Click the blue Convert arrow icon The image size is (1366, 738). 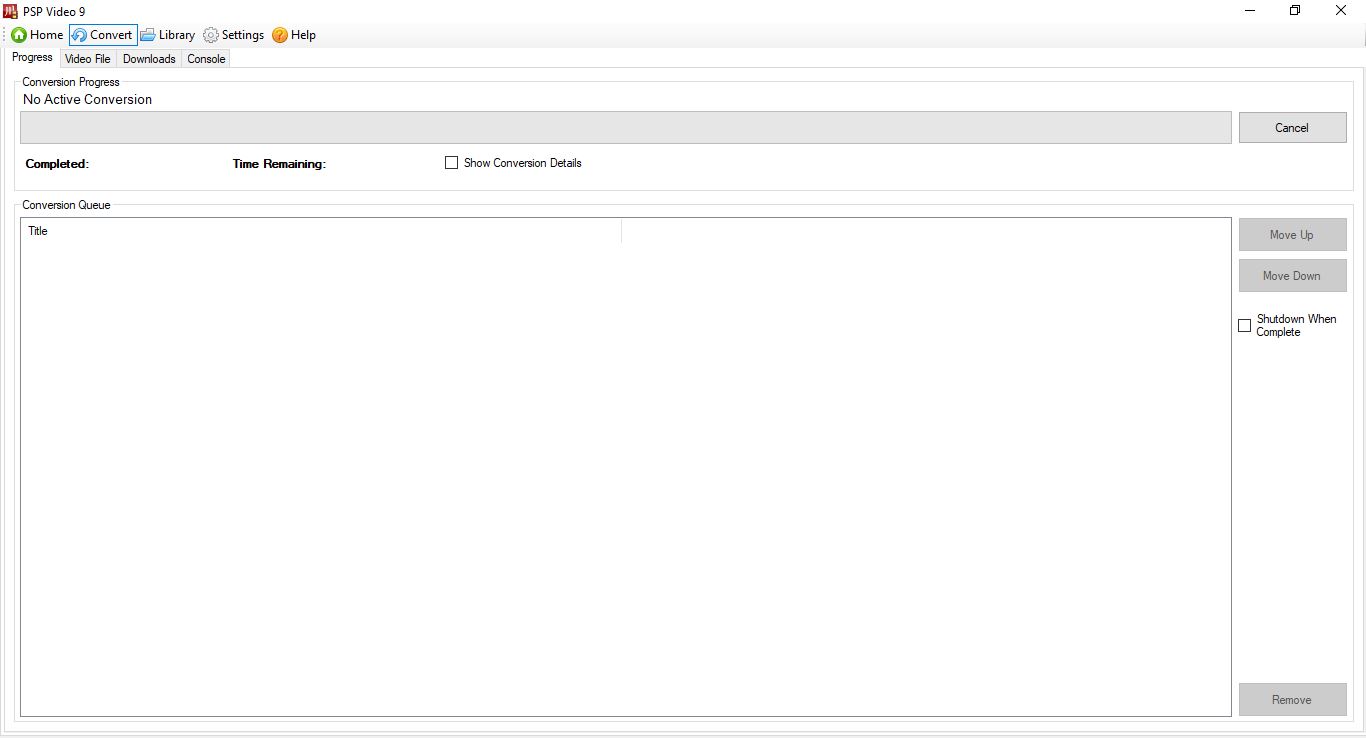(79, 35)
